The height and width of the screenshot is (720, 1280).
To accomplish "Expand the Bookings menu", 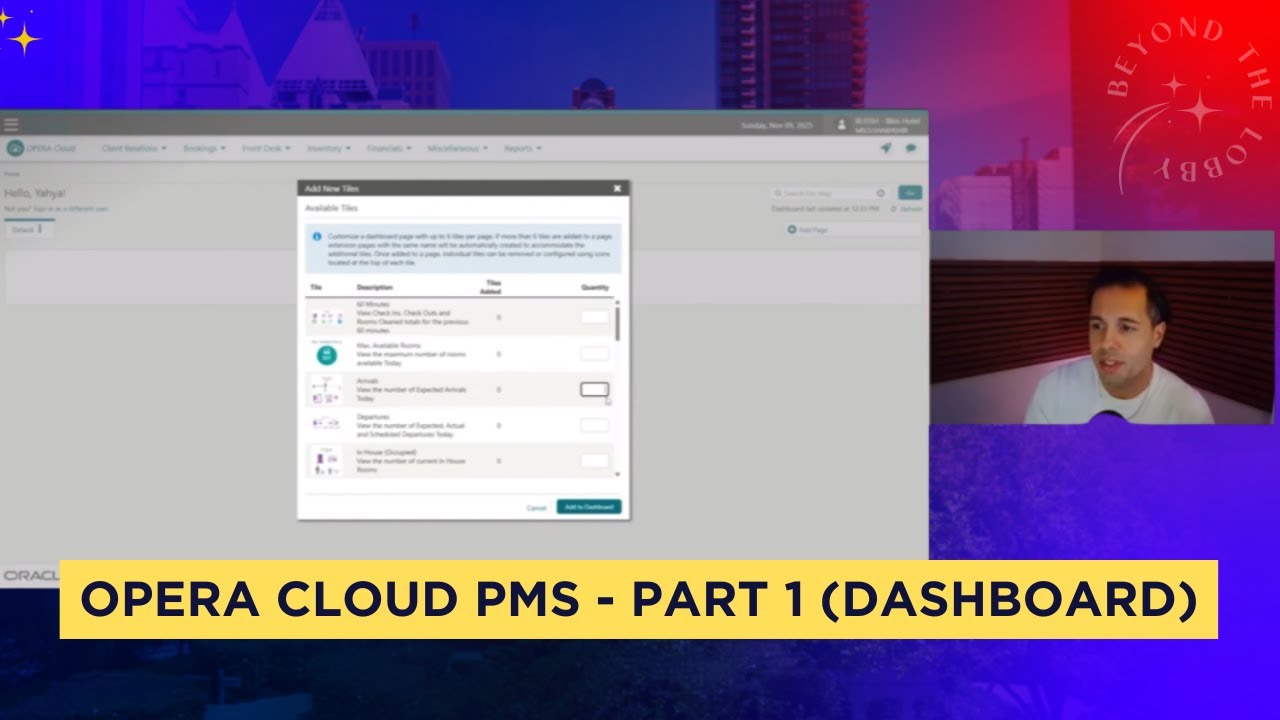I will pyautogui.click(x=204, y=148).
